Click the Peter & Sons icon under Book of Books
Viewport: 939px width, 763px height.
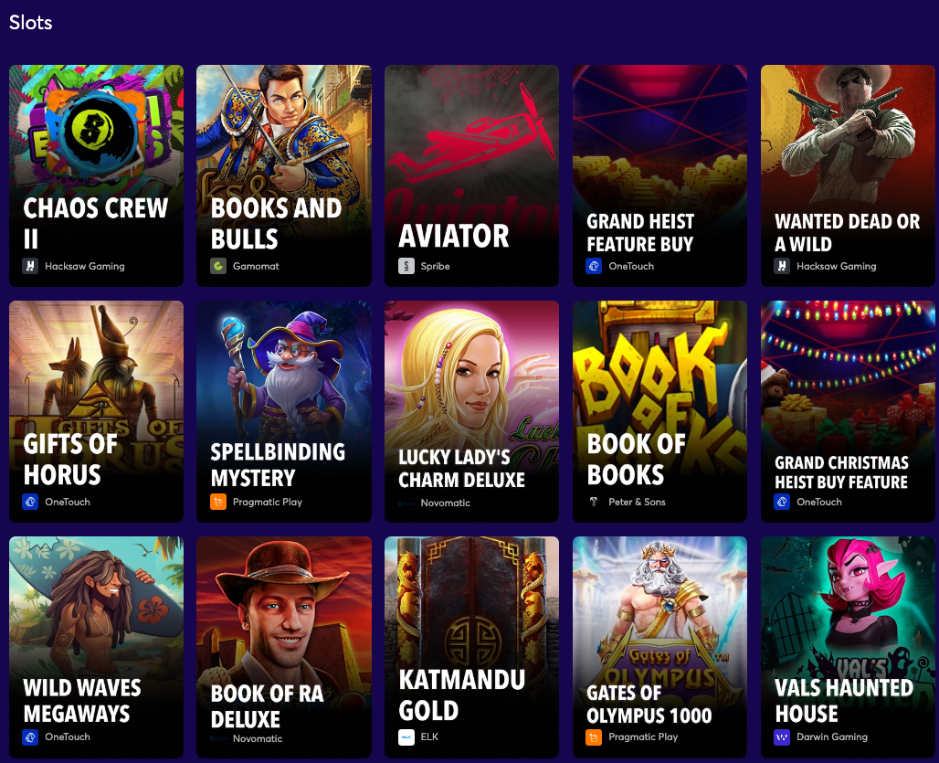tap(593, 502)
